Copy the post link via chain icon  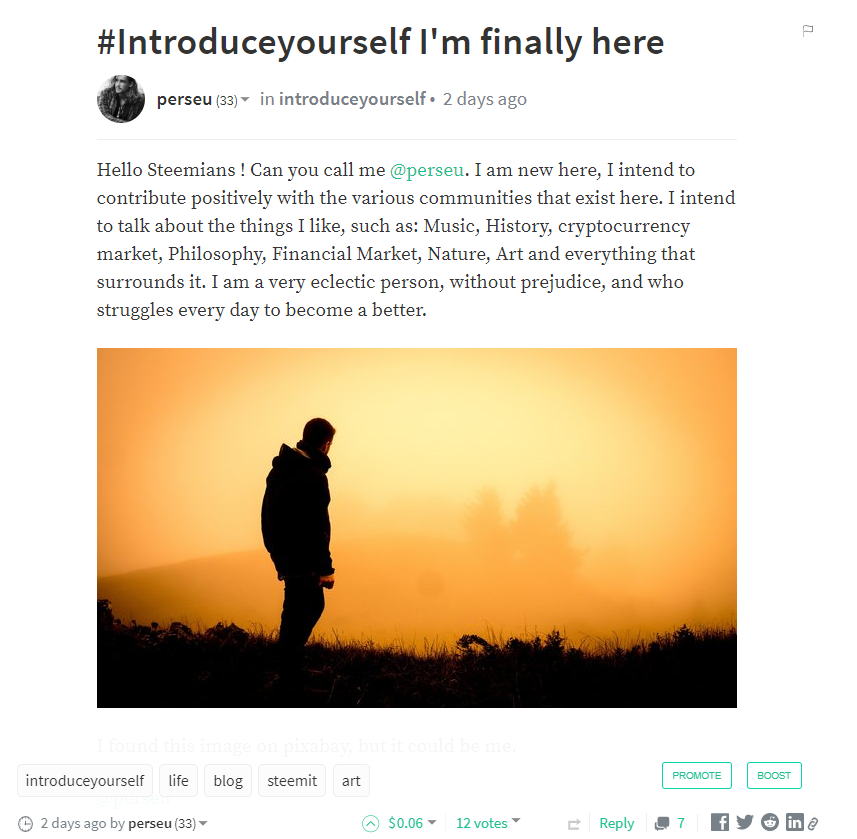813,823
